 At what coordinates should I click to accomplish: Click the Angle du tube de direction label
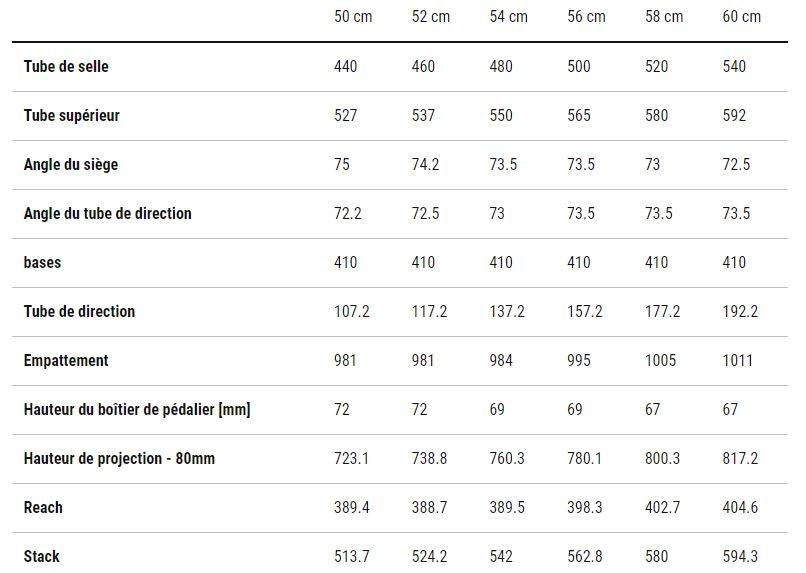108,214
